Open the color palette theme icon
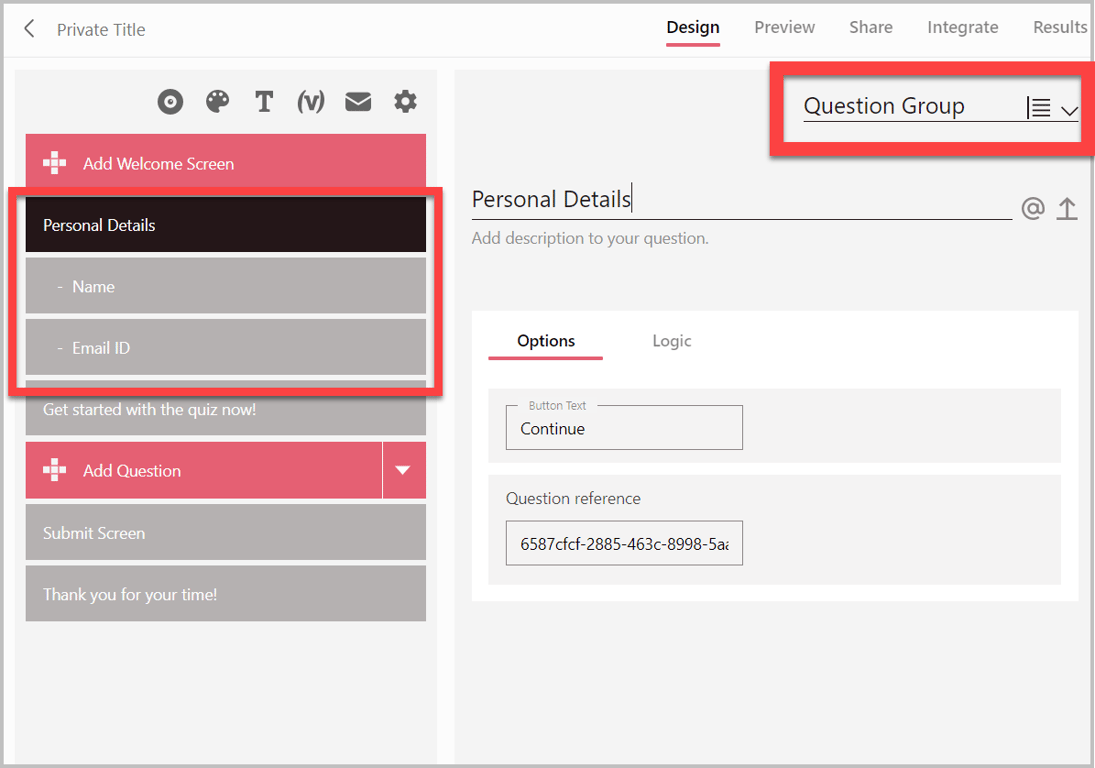Image resolution: width=1095 pixels, height=768 pixels. click(217, 102)
